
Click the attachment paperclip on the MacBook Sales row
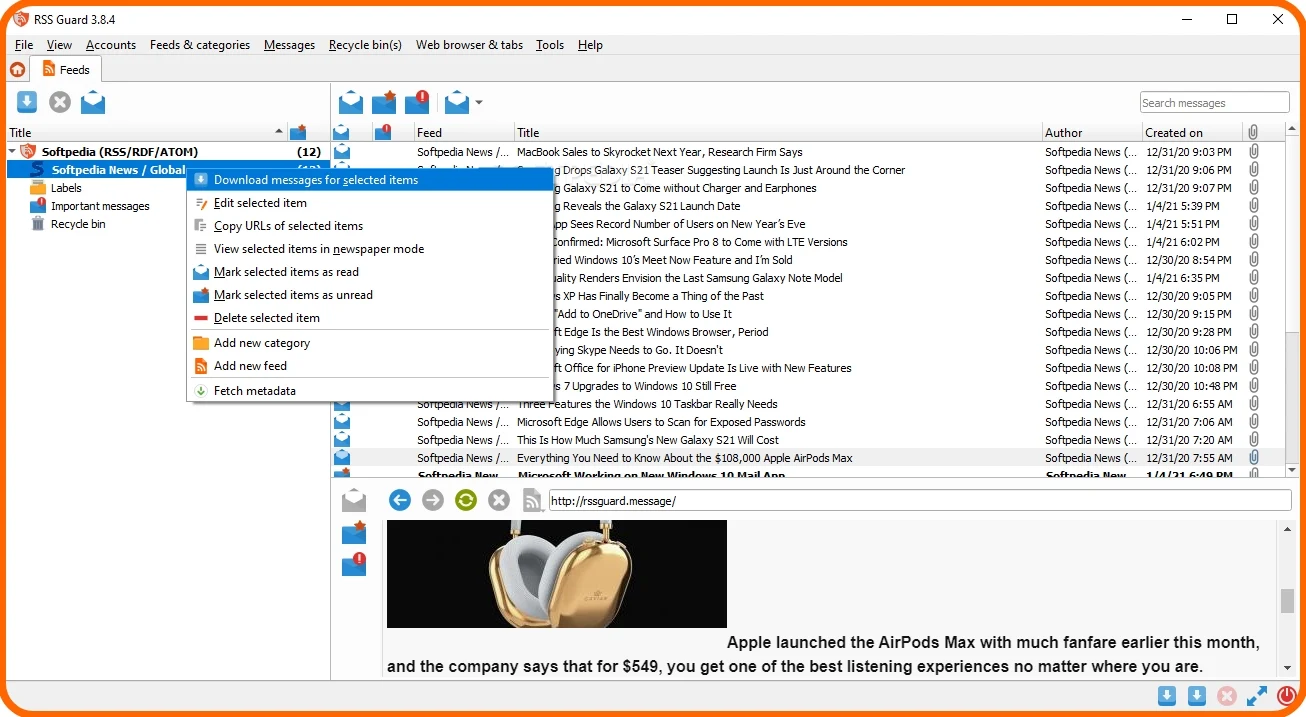(x=1254, y=152)
